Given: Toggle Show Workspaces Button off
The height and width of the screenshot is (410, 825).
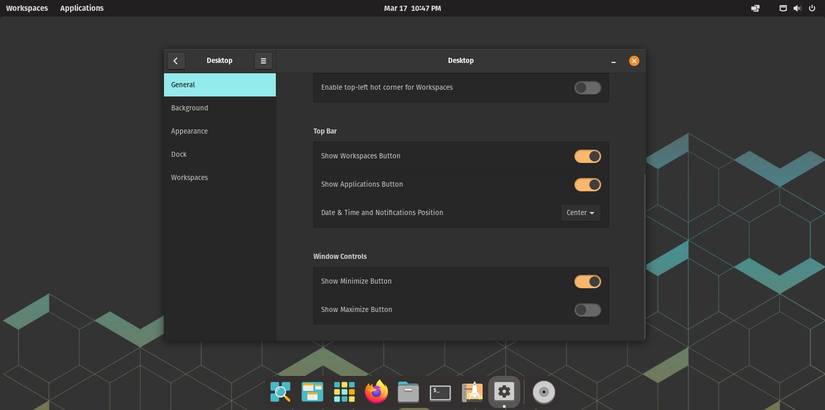Looking at the screenshot, I should [587, 156].
